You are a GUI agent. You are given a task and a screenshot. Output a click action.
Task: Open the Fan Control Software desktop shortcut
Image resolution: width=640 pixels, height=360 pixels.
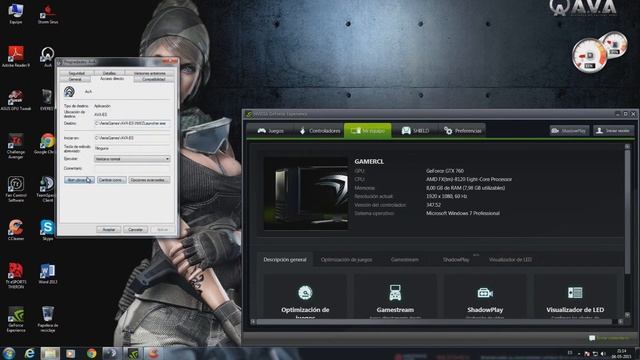coord(16,189)
